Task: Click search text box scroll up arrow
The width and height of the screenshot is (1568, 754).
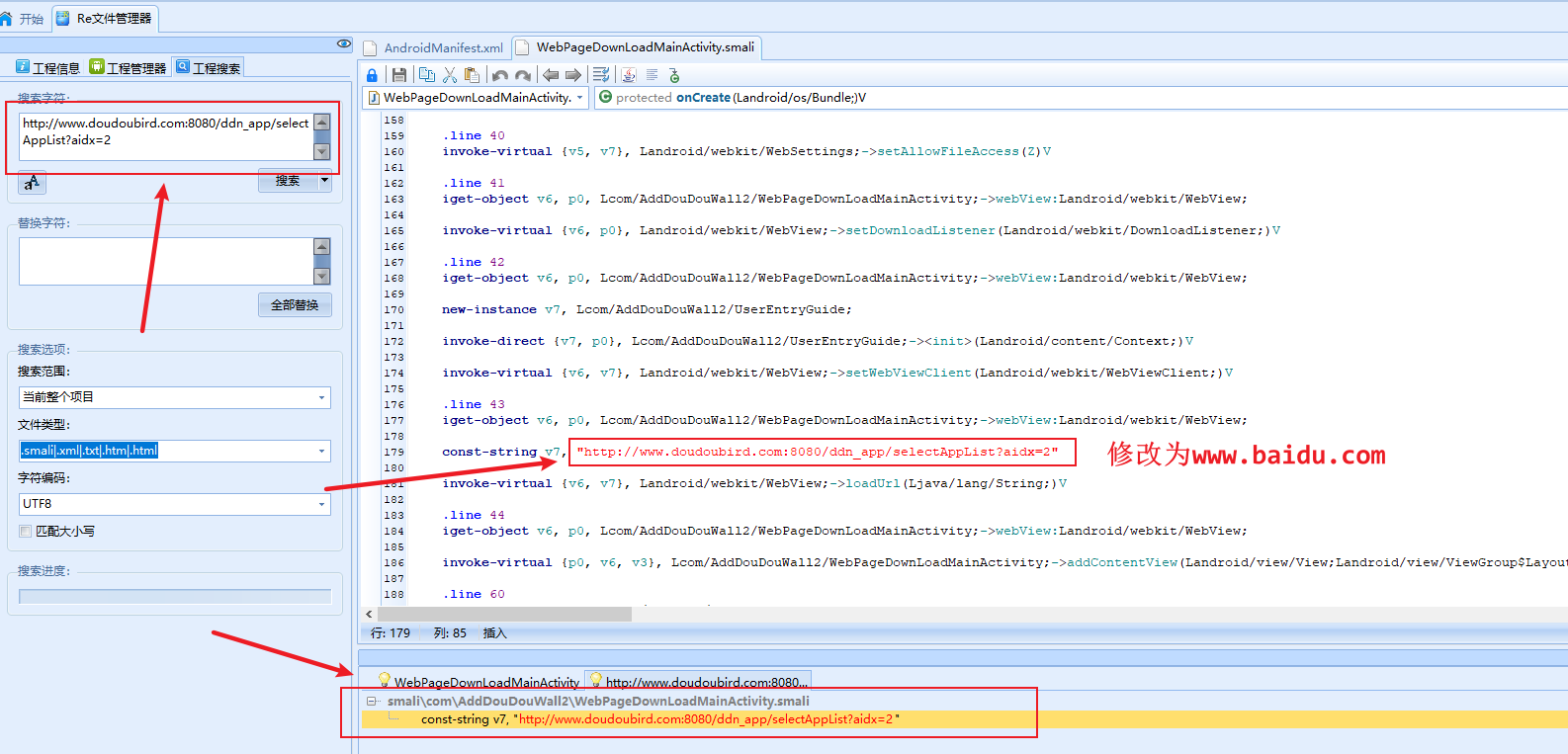Action: pyautogui.click(x=321, y=123)
